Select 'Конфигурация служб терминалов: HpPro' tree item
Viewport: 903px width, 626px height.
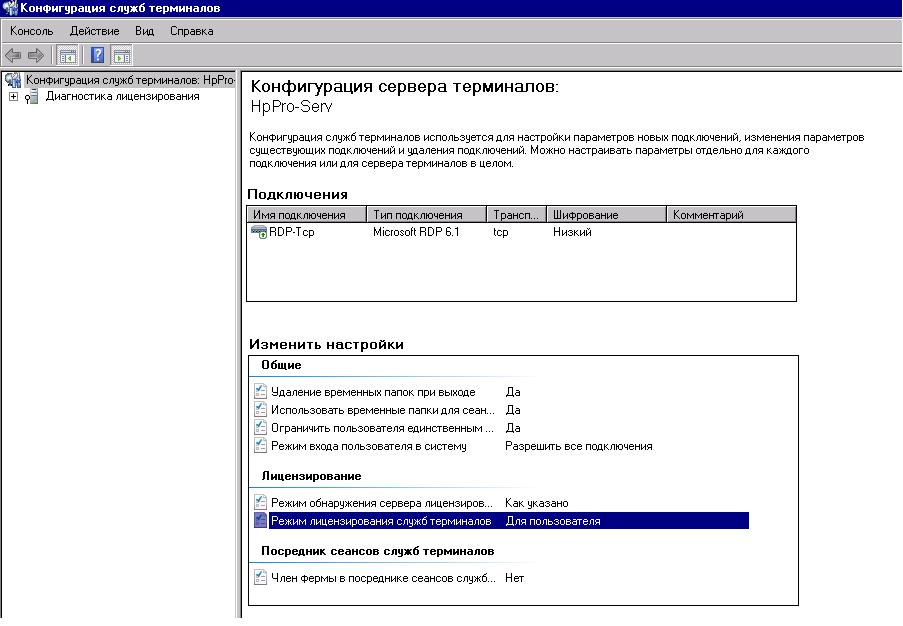click(130, 80)
